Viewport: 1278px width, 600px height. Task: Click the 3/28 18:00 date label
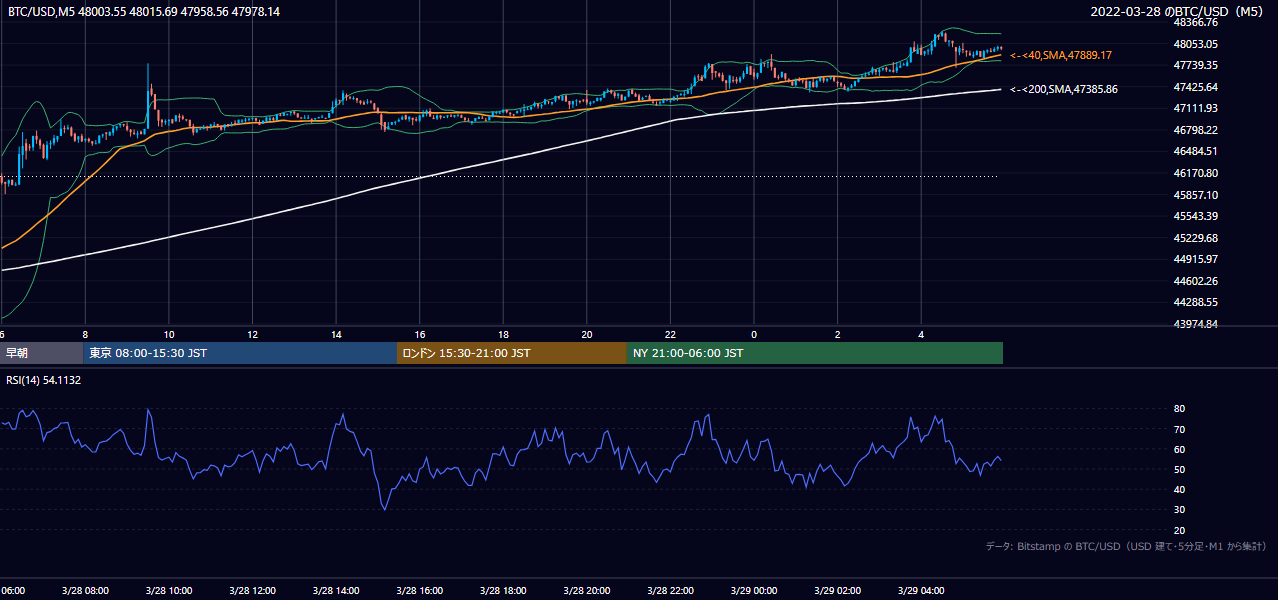(504, 591)
